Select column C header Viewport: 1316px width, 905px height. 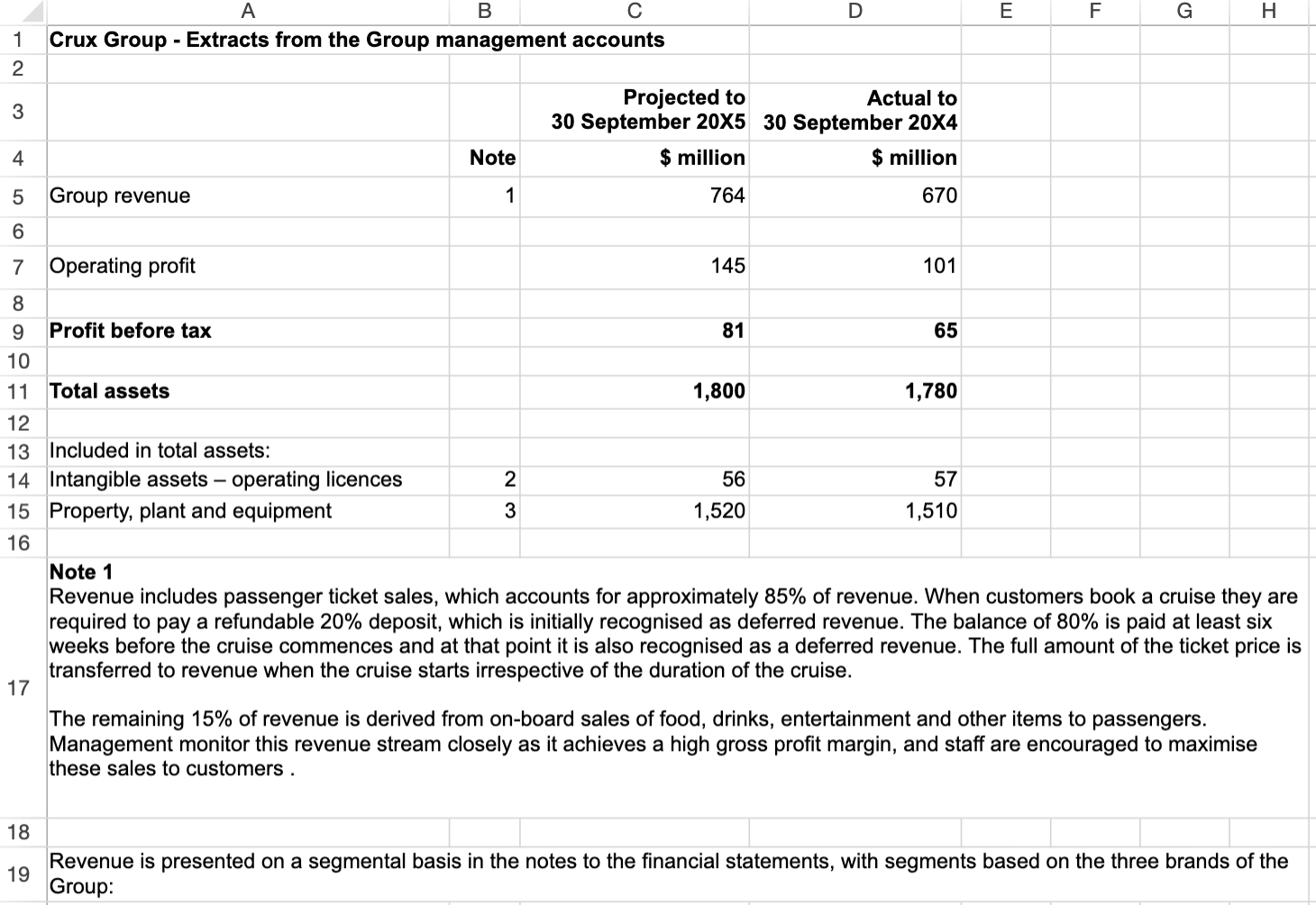click(634, 12)
